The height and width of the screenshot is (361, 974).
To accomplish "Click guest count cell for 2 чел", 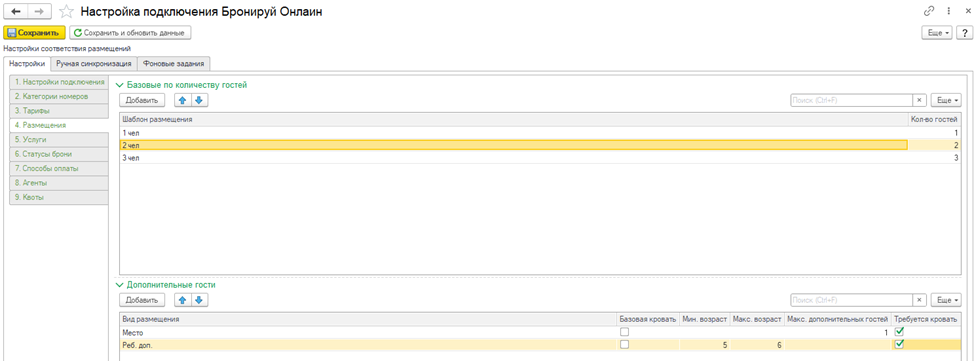I will tap(935, 145).
